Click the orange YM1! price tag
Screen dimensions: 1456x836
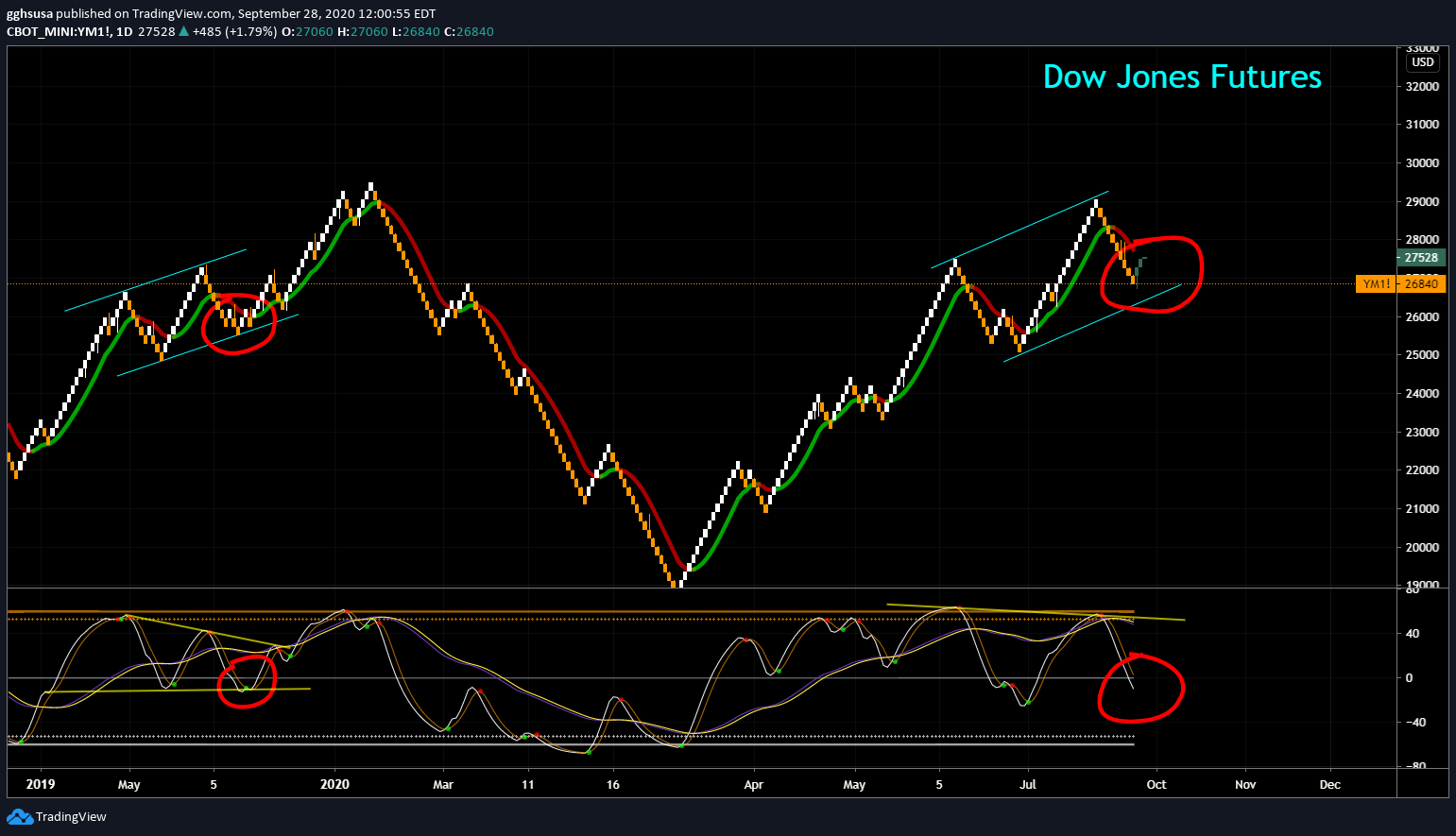point(1378,283)
